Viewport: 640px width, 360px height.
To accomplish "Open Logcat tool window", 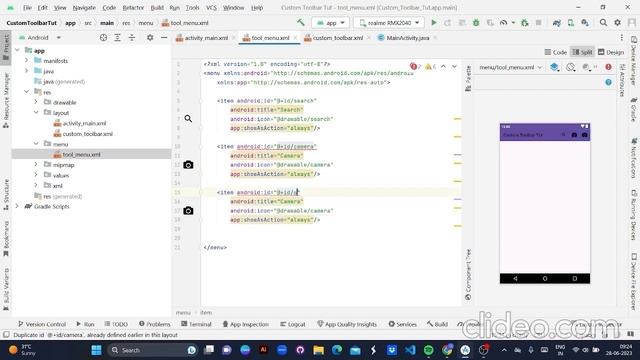I will tap(293, 324).
